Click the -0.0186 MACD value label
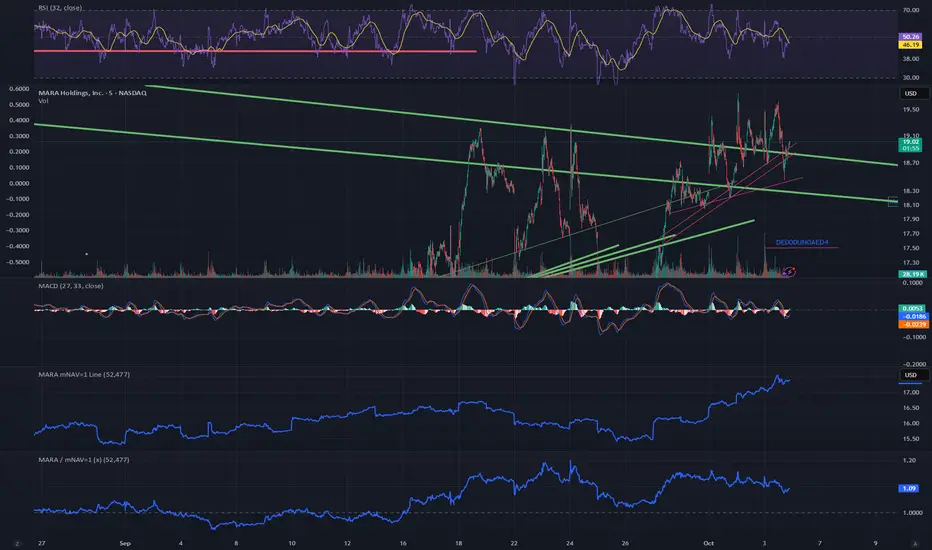The image size is (932, 550). [914, 316]
